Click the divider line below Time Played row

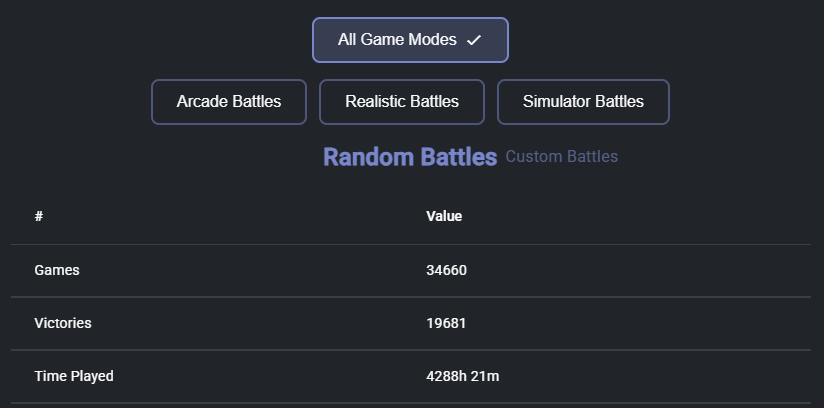411,403
